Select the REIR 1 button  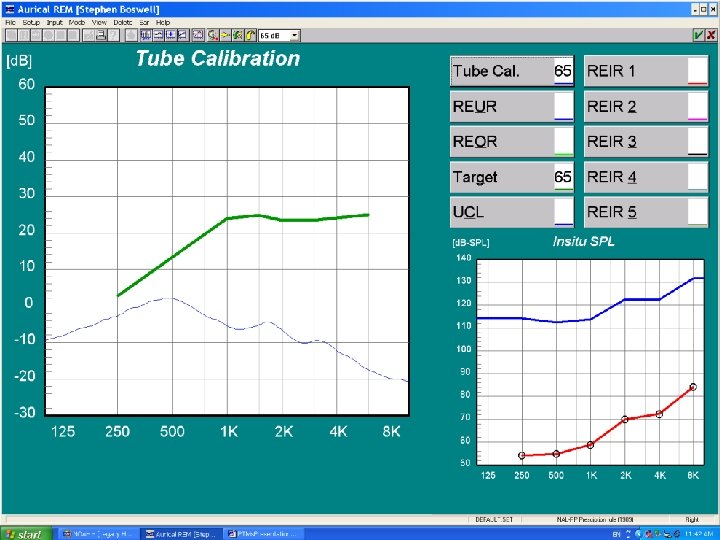click(x=646, y=71)
